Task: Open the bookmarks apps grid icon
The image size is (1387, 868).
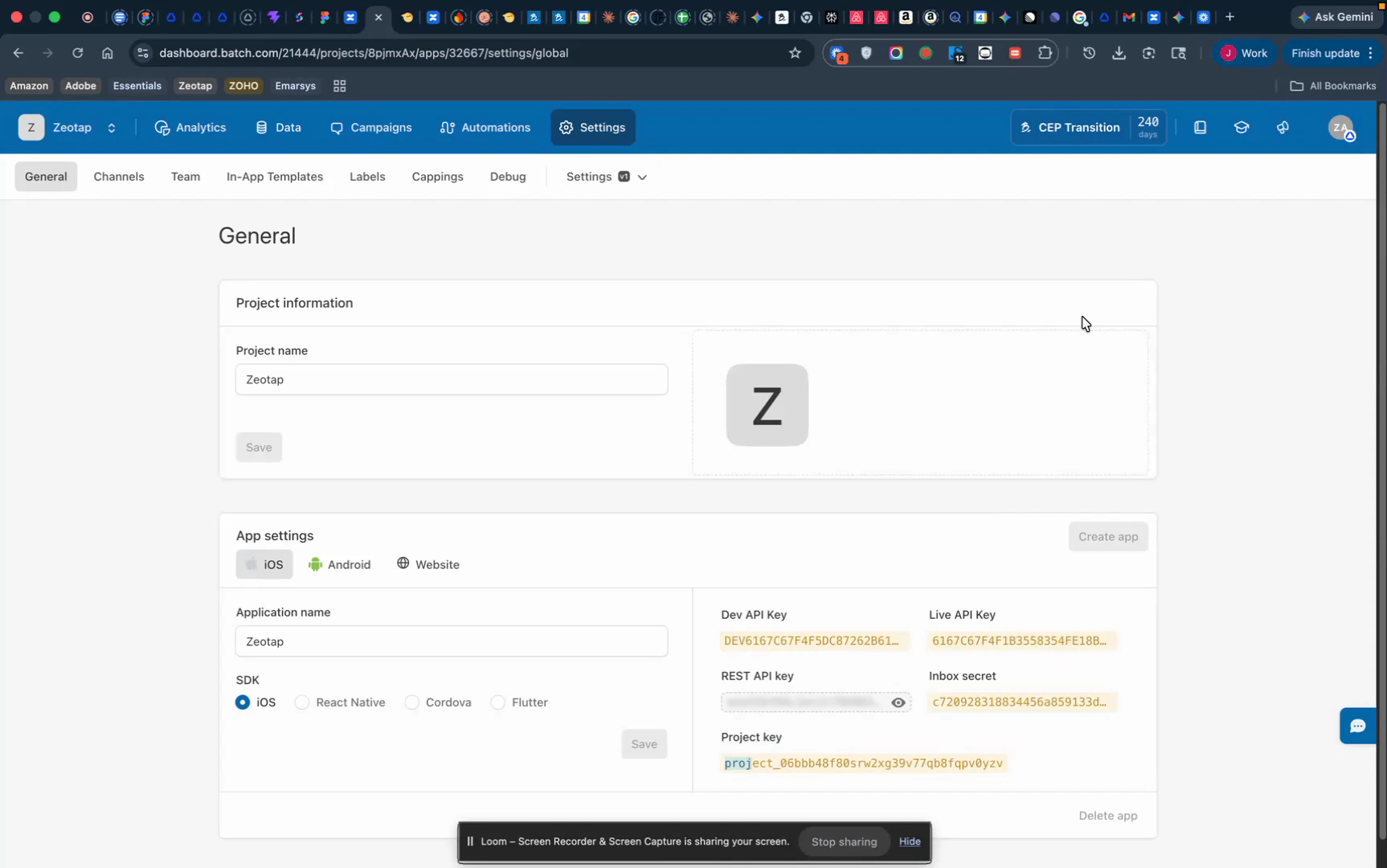Action: (339, 86)
